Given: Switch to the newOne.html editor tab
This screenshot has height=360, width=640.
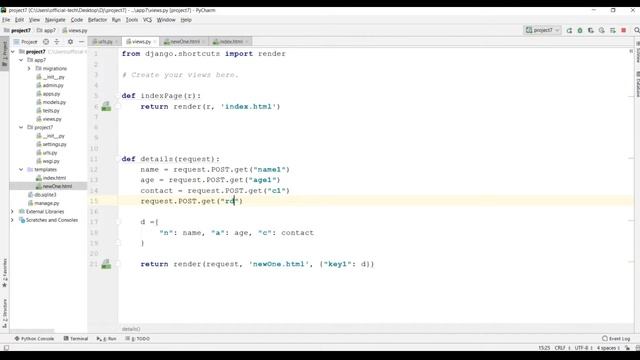Looking at the screenshot, I should 184,42.
